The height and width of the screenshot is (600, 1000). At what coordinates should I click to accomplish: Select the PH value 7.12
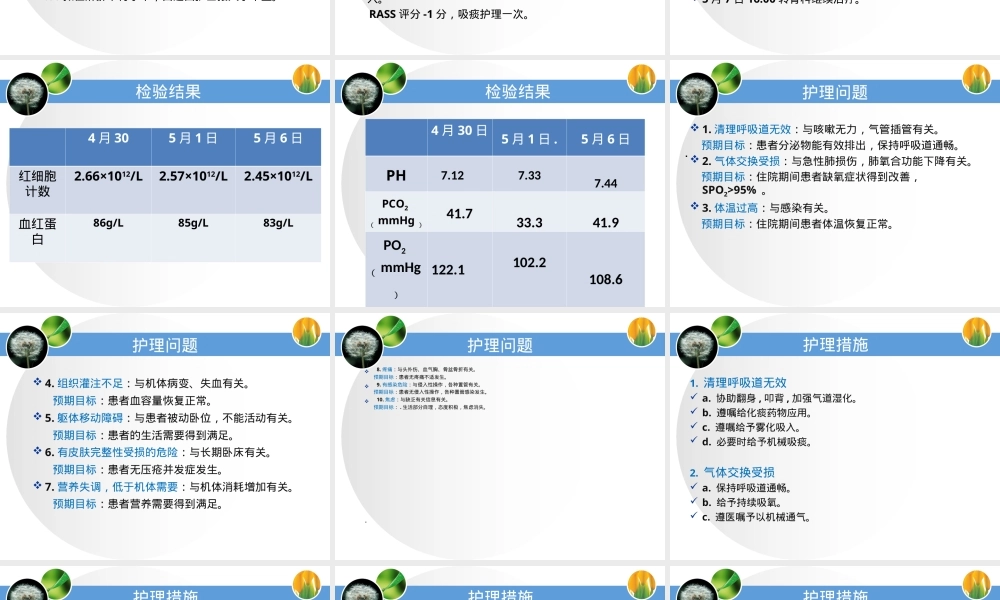coord(453,175)
